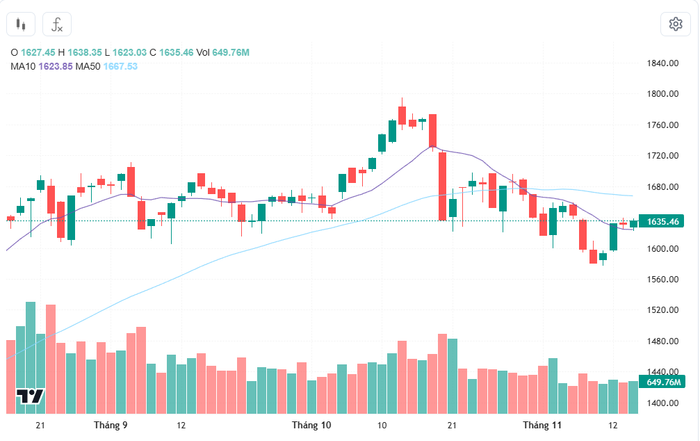The image size is (700, 441).
Task: Click the Tháng 9 time axis label
Action: point(110,425)
